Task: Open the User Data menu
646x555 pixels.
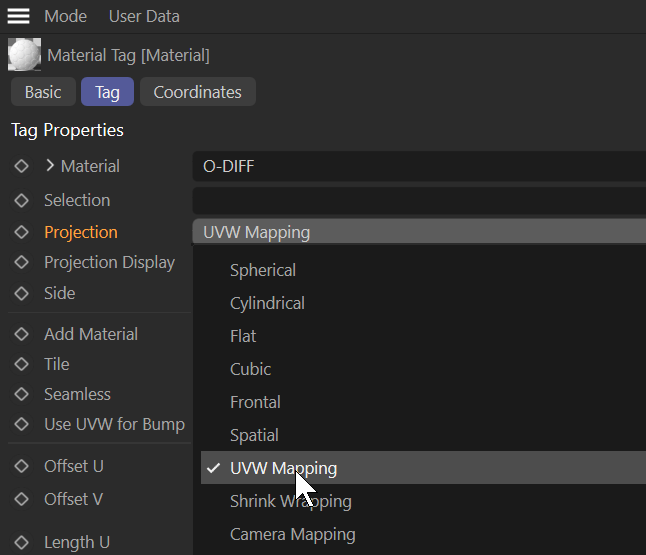Action: click(x=144, y=16)
